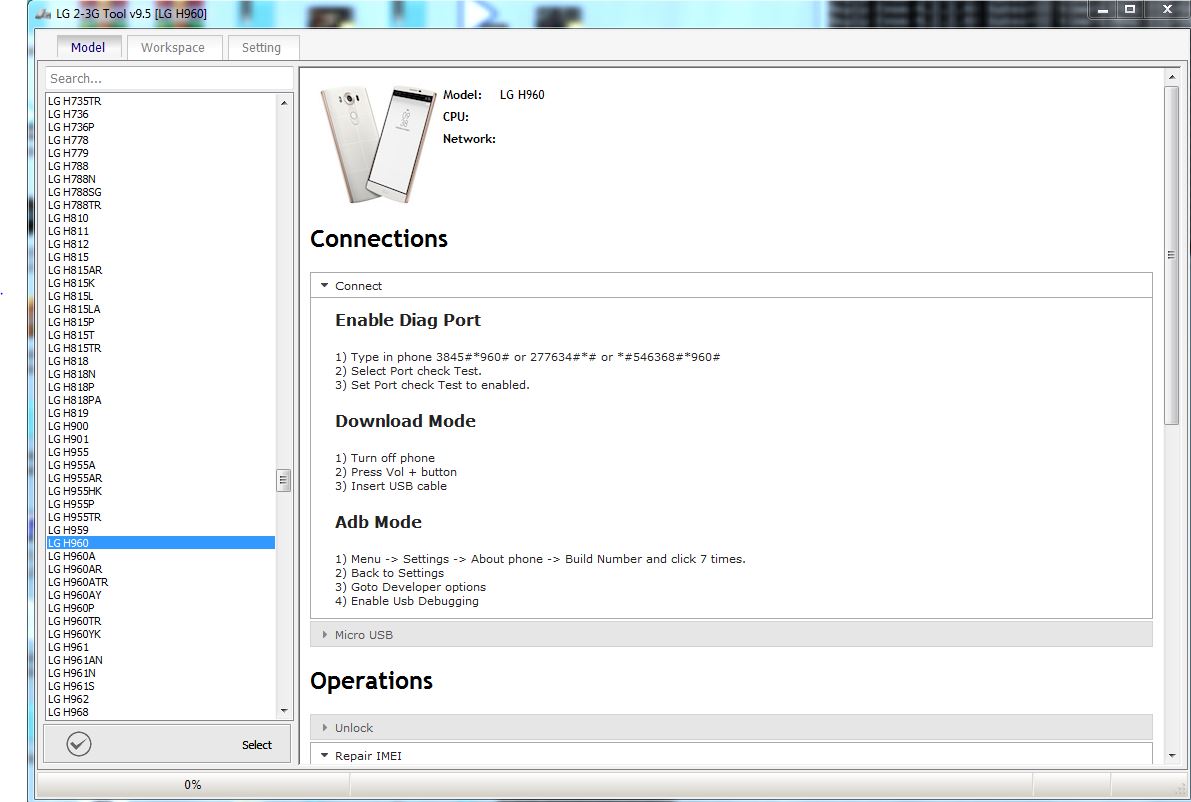Select highlighted LG H960 list entry
This screenshot has width=1191, height=802.
pyautogui.click(x=161, y=543)
